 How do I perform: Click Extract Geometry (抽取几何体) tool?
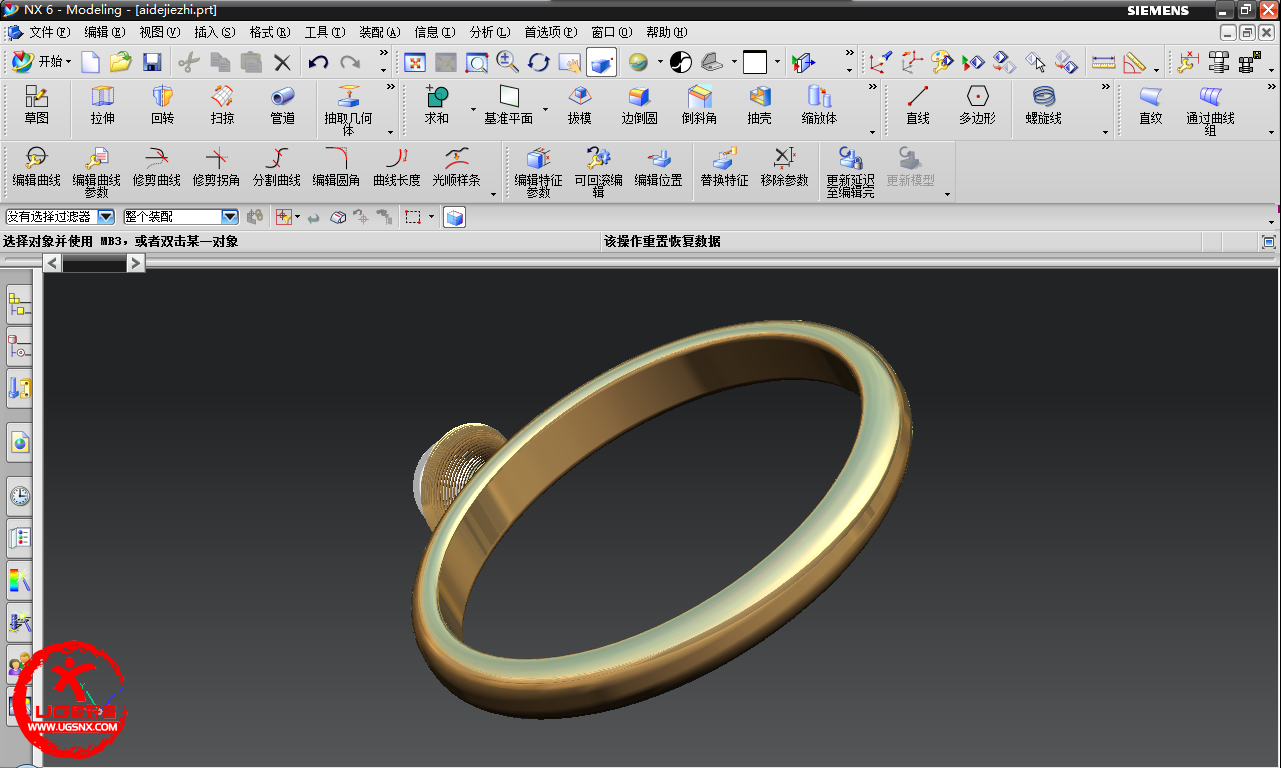pos(348,110)
